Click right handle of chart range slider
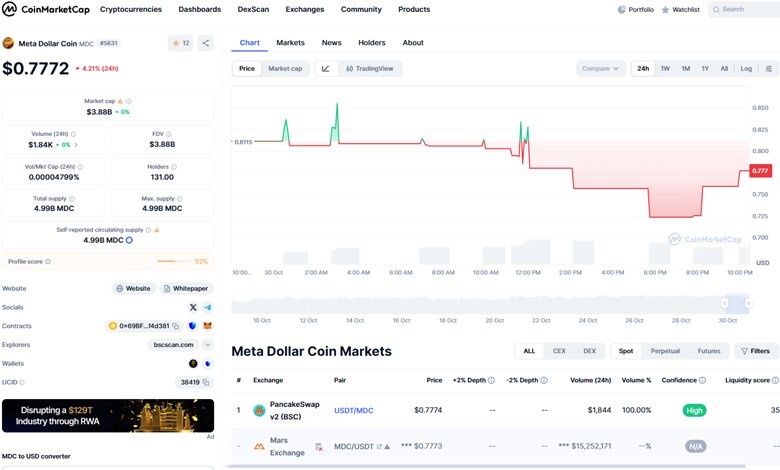The height and width of the screenshot is (470, 780). 748,303
